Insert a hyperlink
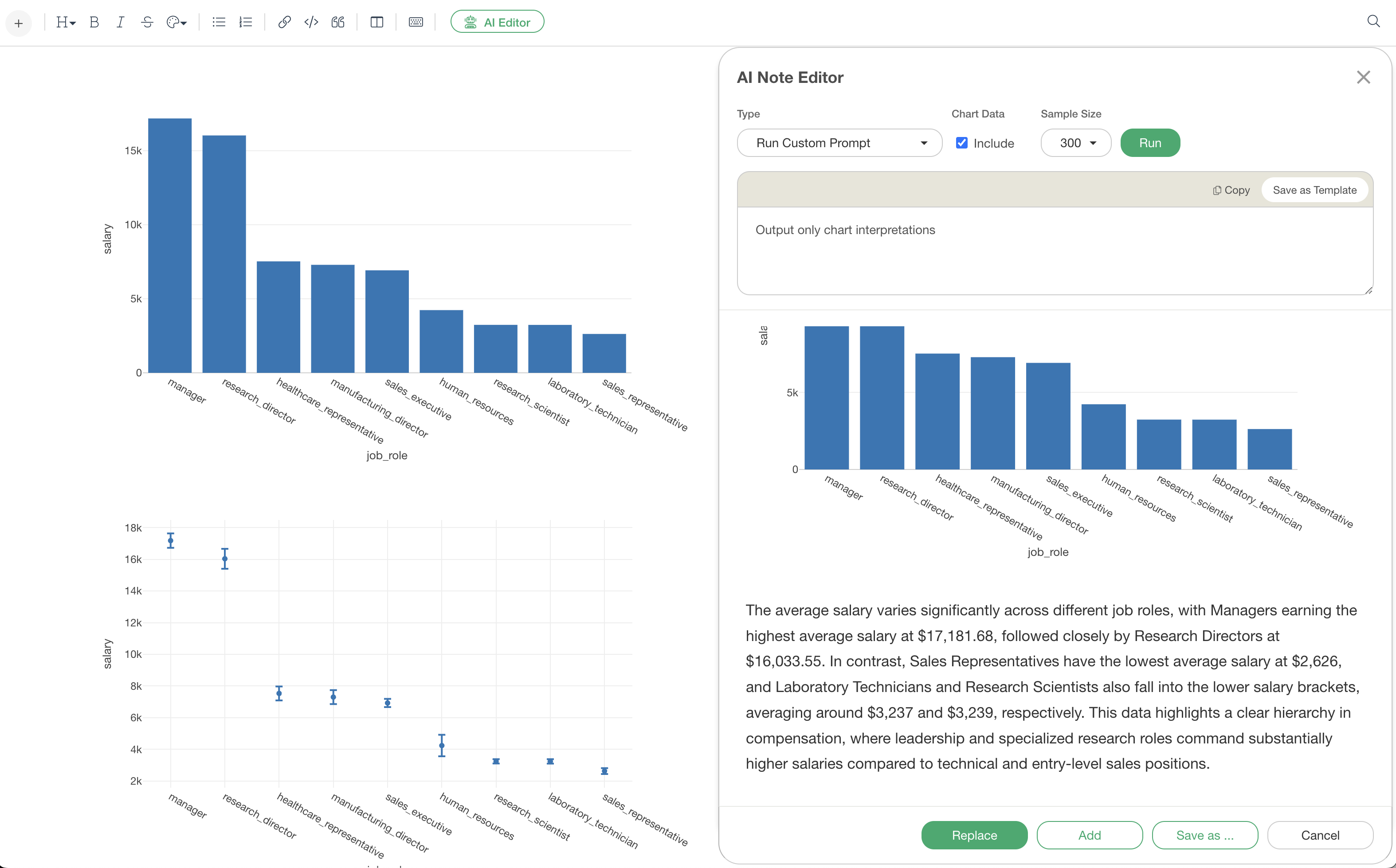1396x868 pixels. pyautogui.click(x=284, y=23)
